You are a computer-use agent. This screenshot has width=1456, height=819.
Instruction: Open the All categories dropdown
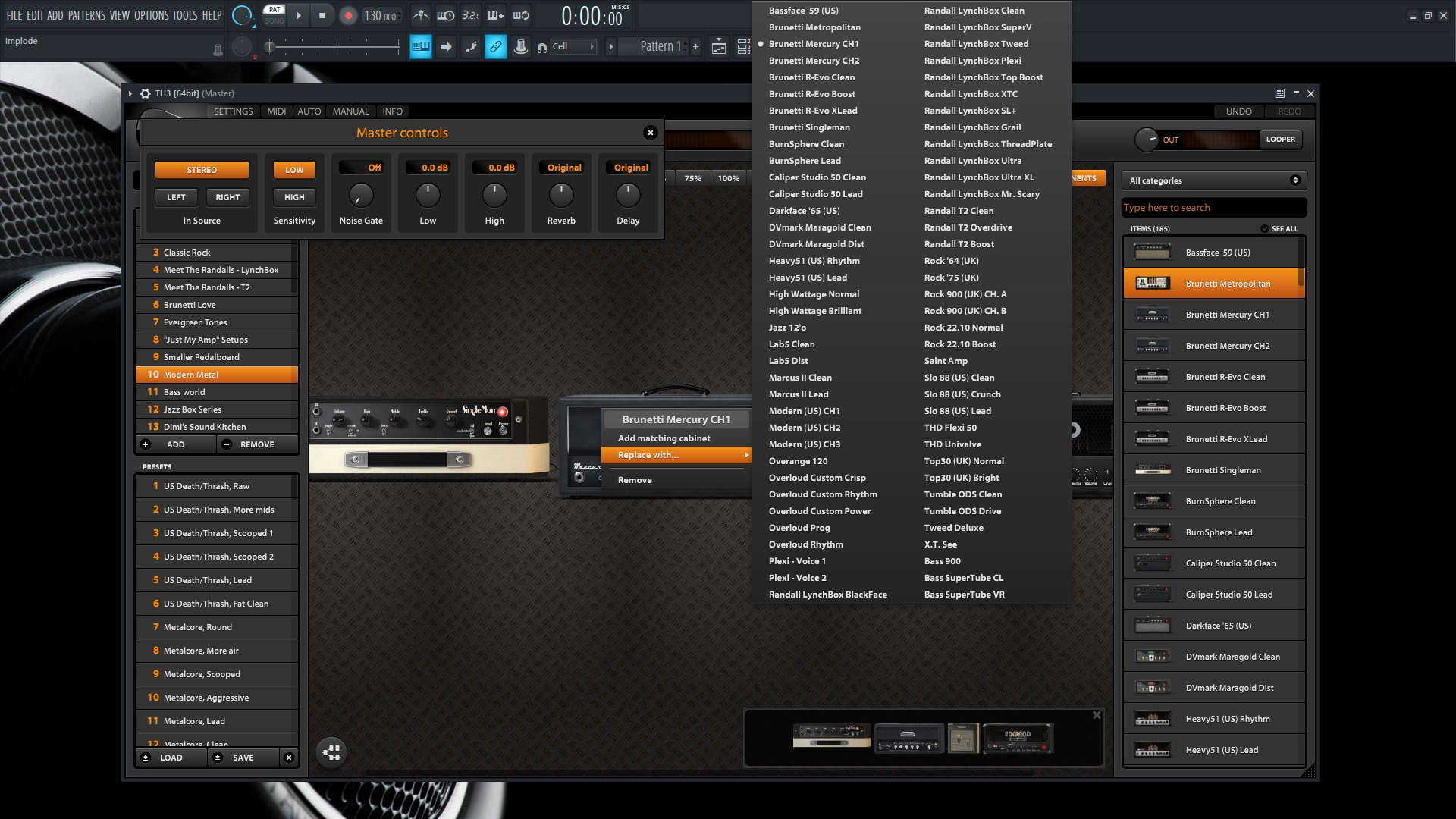coord(1214,180)
